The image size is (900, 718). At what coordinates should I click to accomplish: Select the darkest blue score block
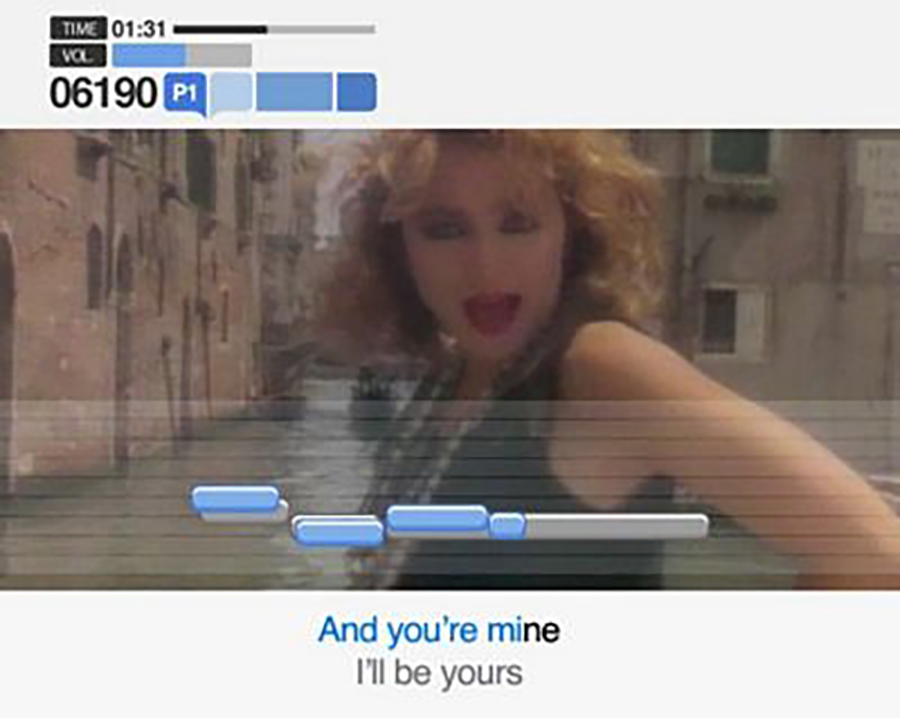(356, 92)
